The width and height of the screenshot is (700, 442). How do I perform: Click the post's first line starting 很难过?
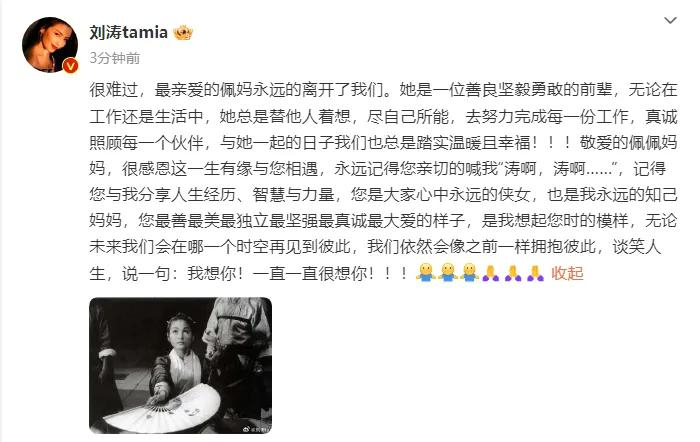coord(383,90)
